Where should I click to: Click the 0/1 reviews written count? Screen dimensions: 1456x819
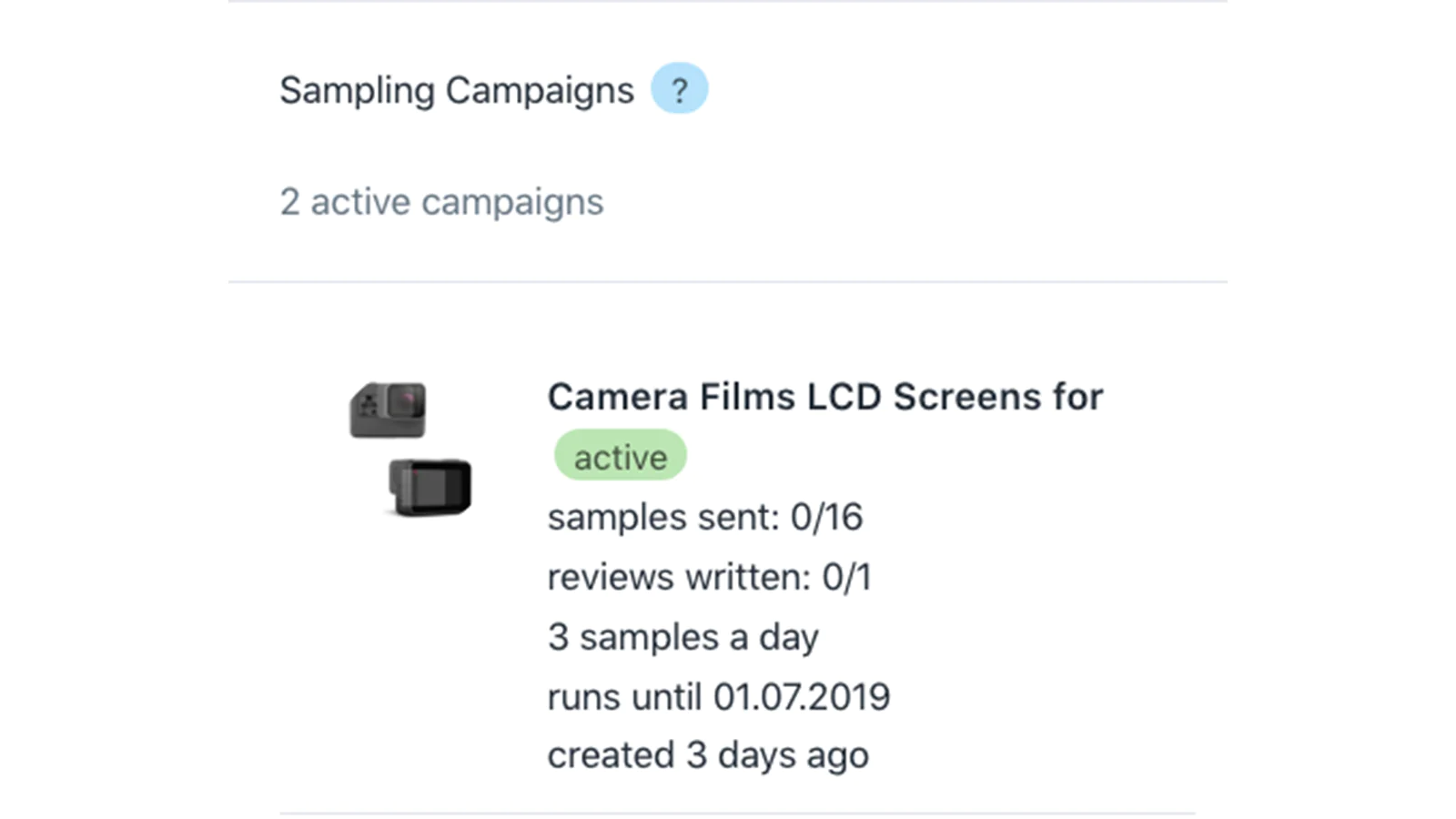(846, 577)
